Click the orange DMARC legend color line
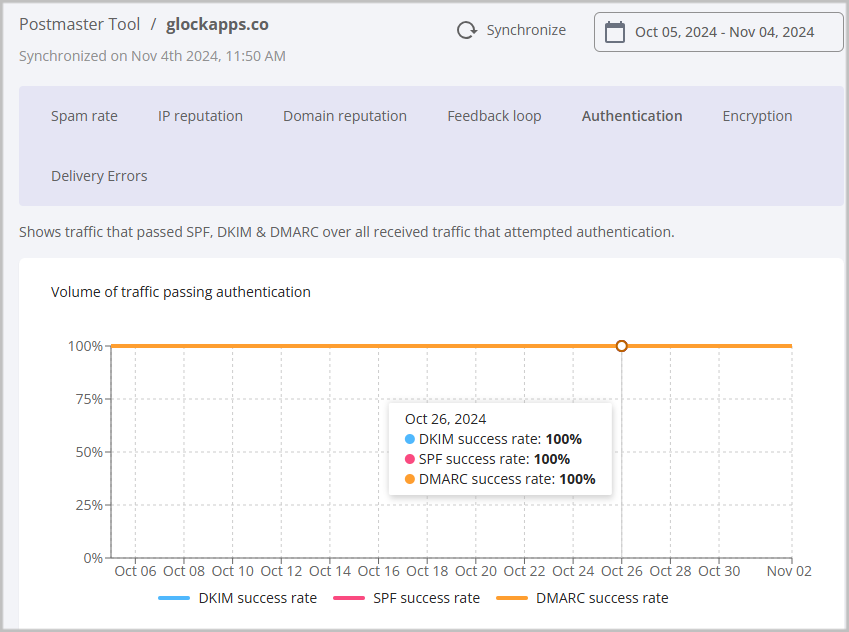 click(510, 598)
